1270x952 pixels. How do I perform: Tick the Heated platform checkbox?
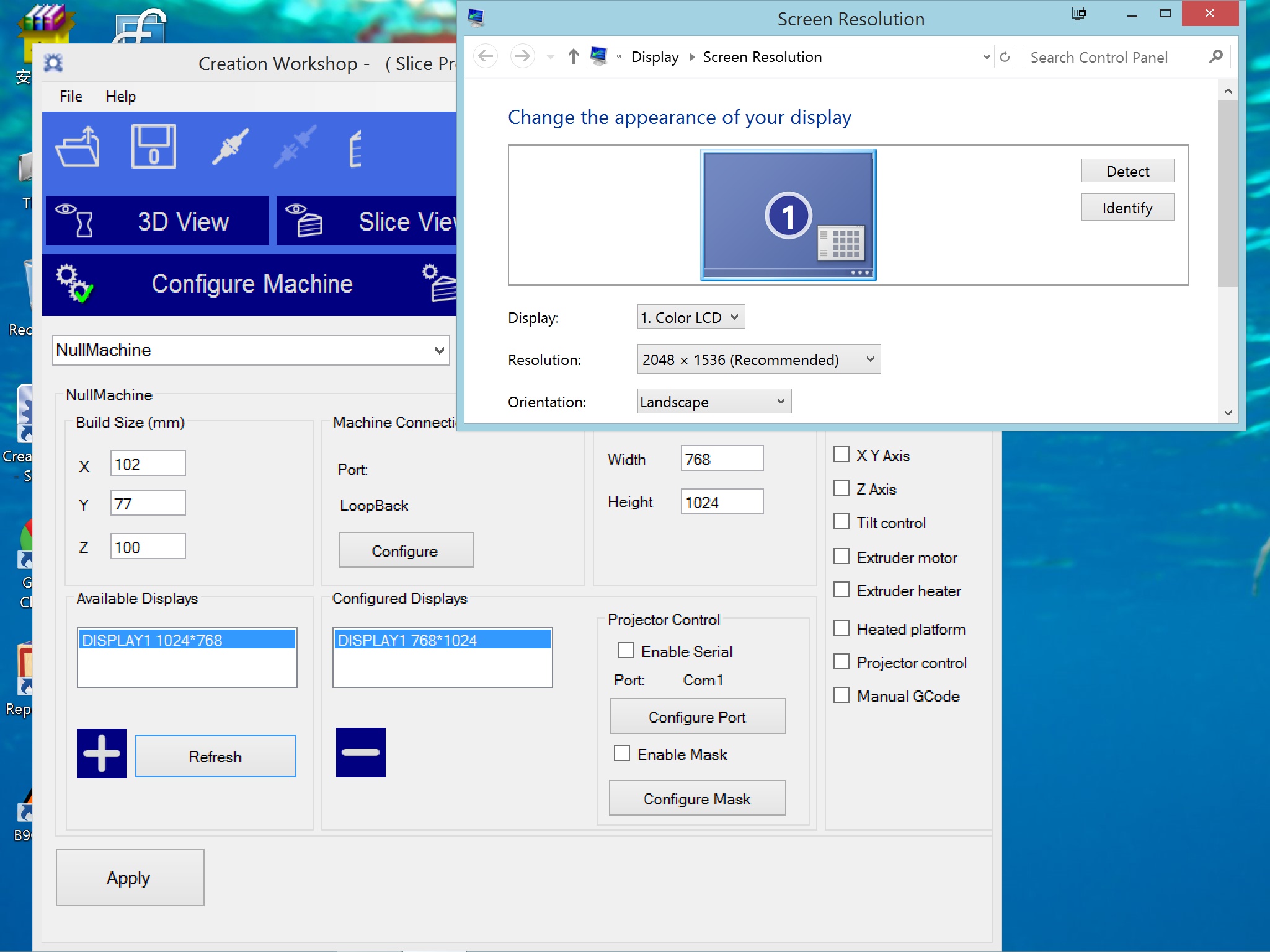(841, 628)
